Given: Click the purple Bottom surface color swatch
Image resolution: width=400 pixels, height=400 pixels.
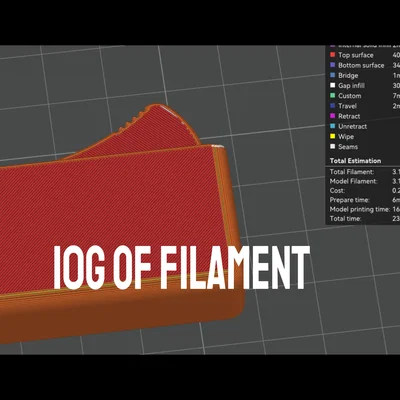Looking at the screenshot, I should coord(332,65).
